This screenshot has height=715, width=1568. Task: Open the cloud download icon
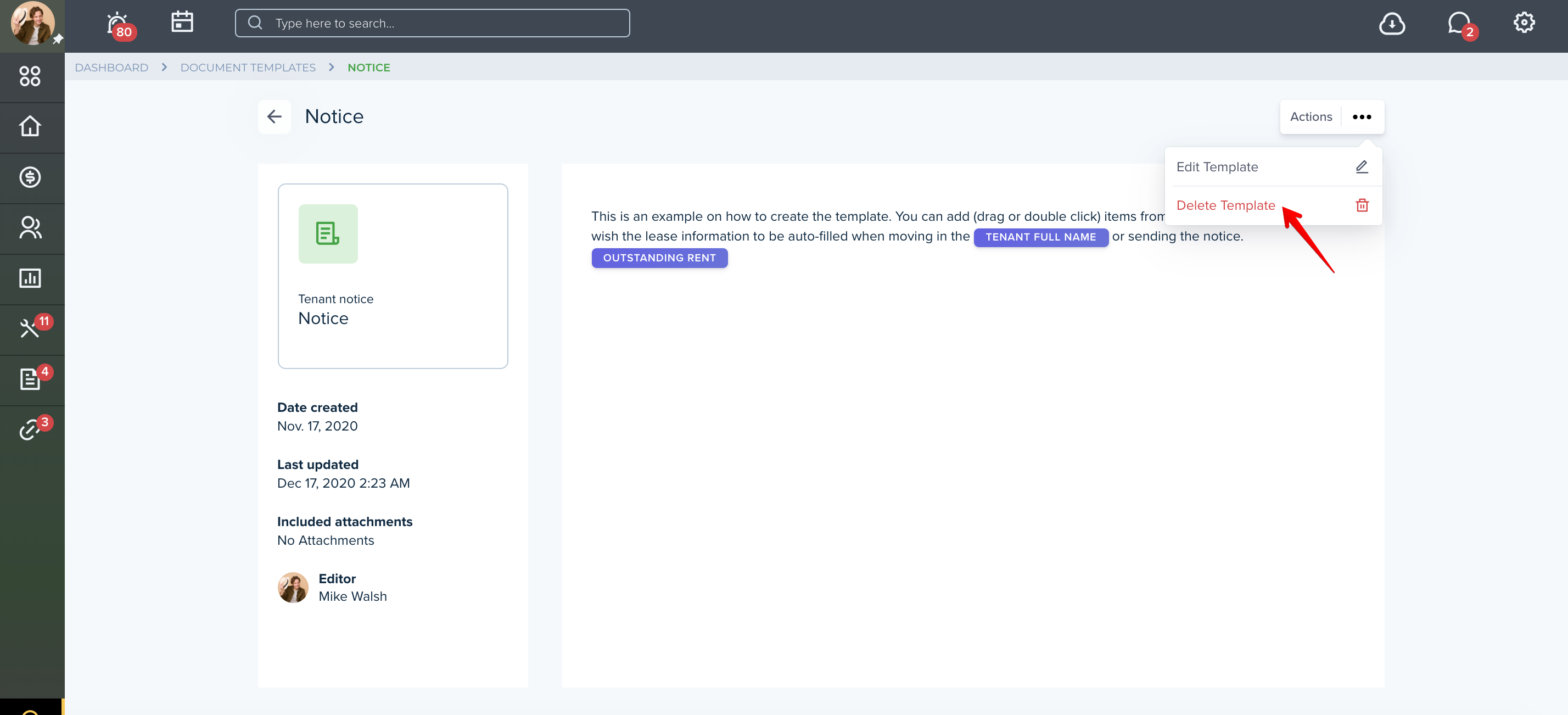point(1391,23)
